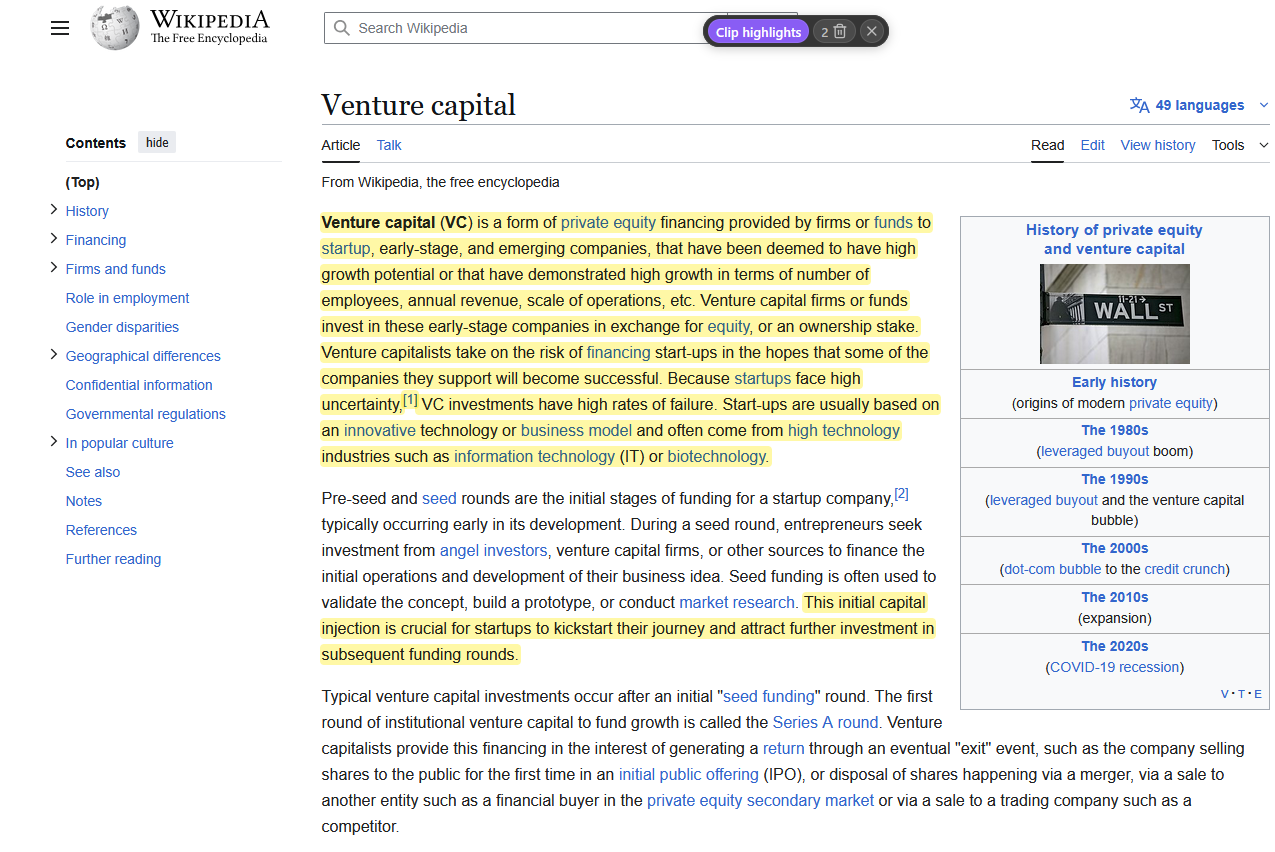Open the Edit tab

(x=1092, y=145)
